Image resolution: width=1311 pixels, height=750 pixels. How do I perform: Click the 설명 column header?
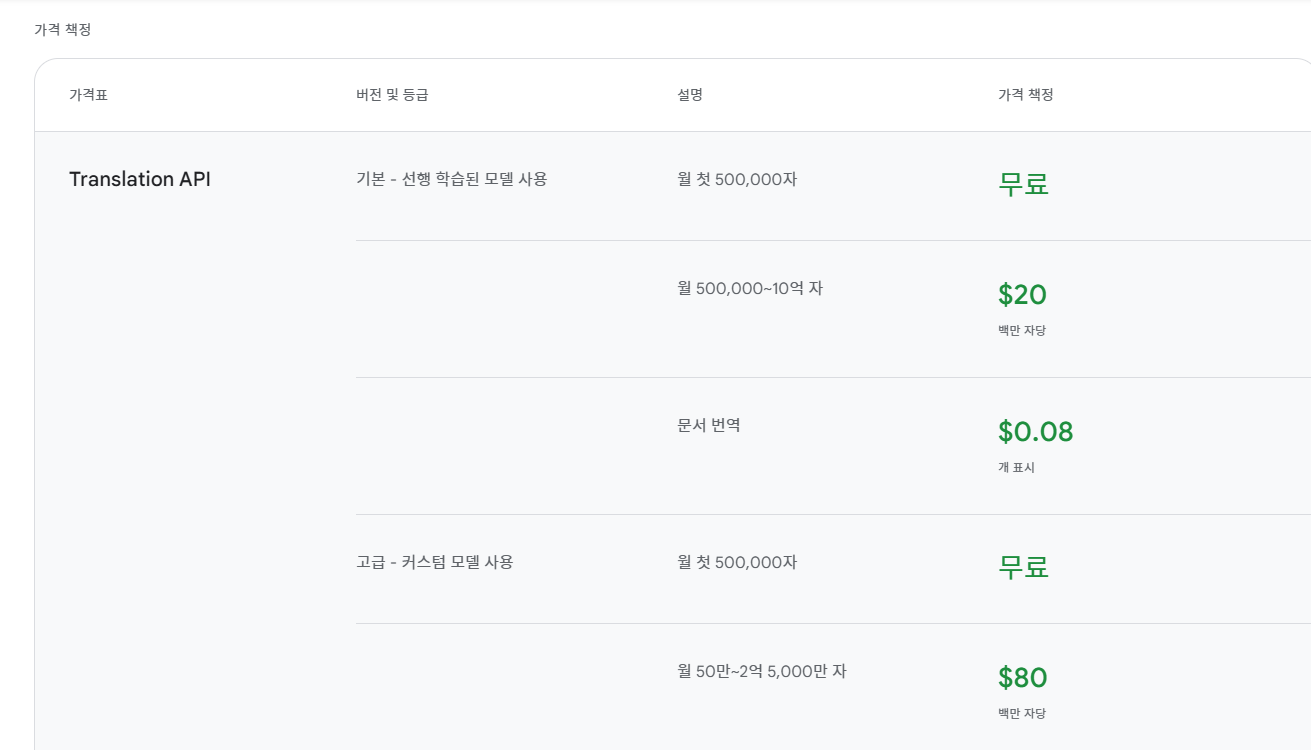pyautogui.click(x=690, y=95)
